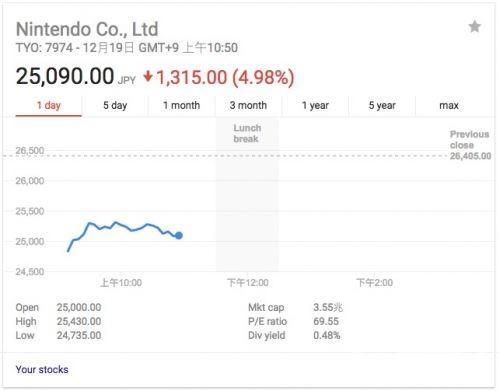Click the 25,090.00 current price text
Viewport: 500px width, 391px height.
point(65,76)
